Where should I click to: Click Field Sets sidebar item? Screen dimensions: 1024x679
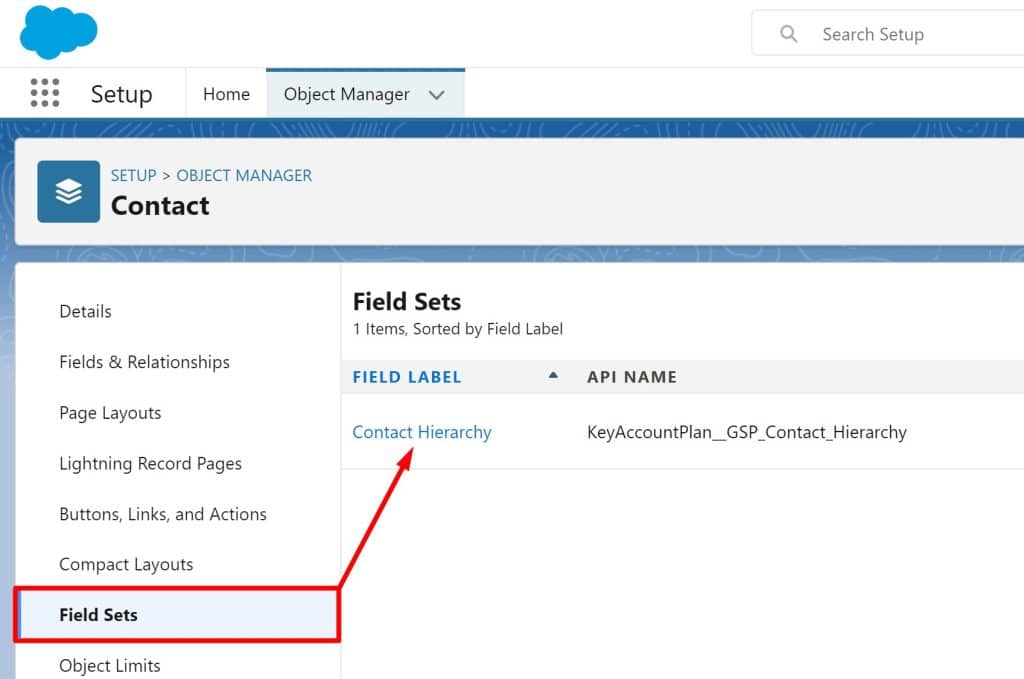(98, 615)
